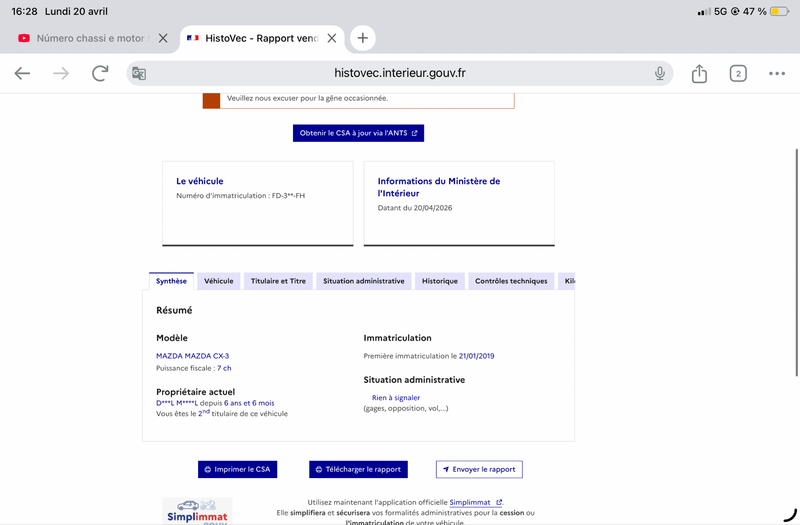Switch to Situation administrative tab

(364, 281)
